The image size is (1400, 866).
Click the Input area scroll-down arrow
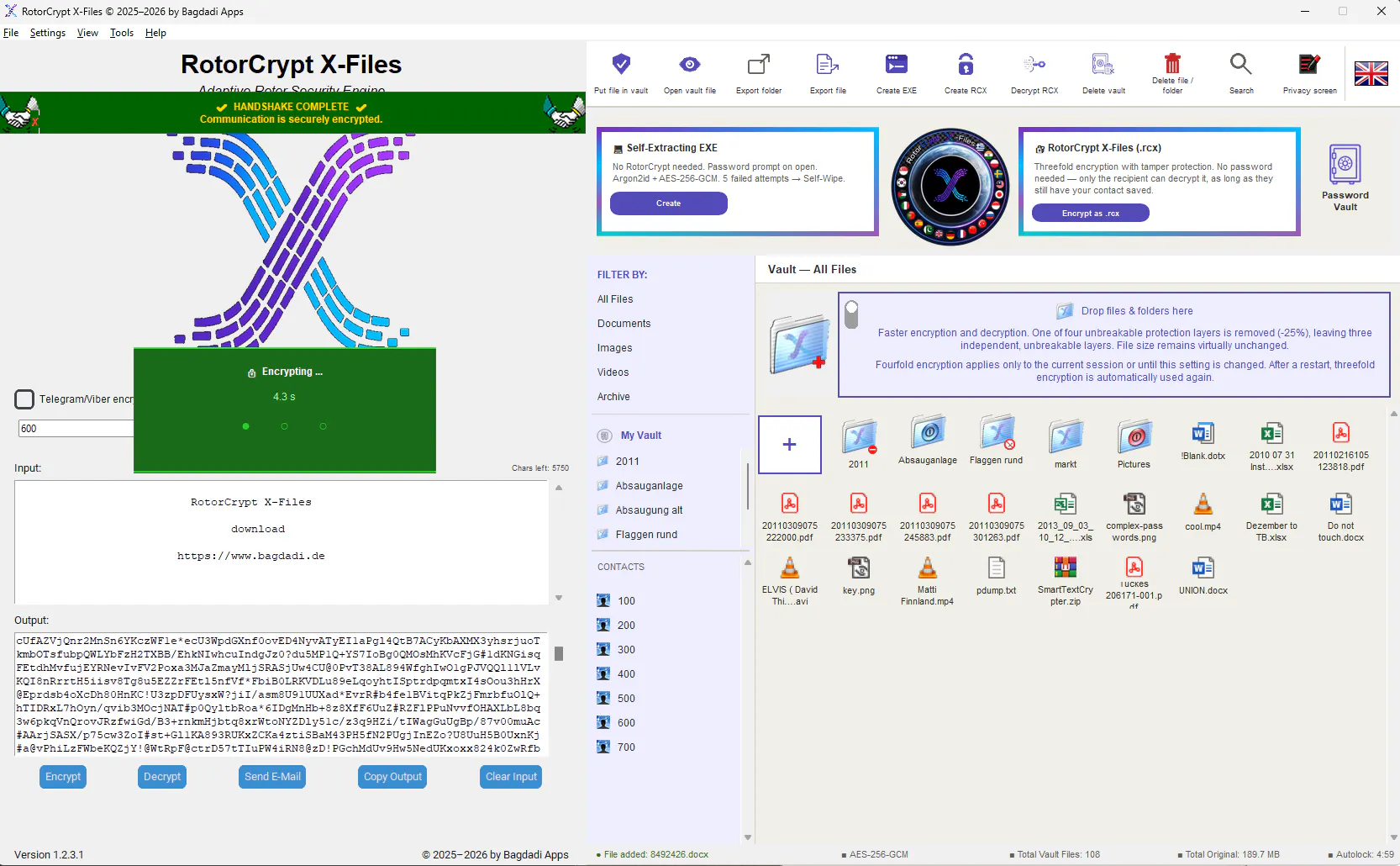(559, 598)
